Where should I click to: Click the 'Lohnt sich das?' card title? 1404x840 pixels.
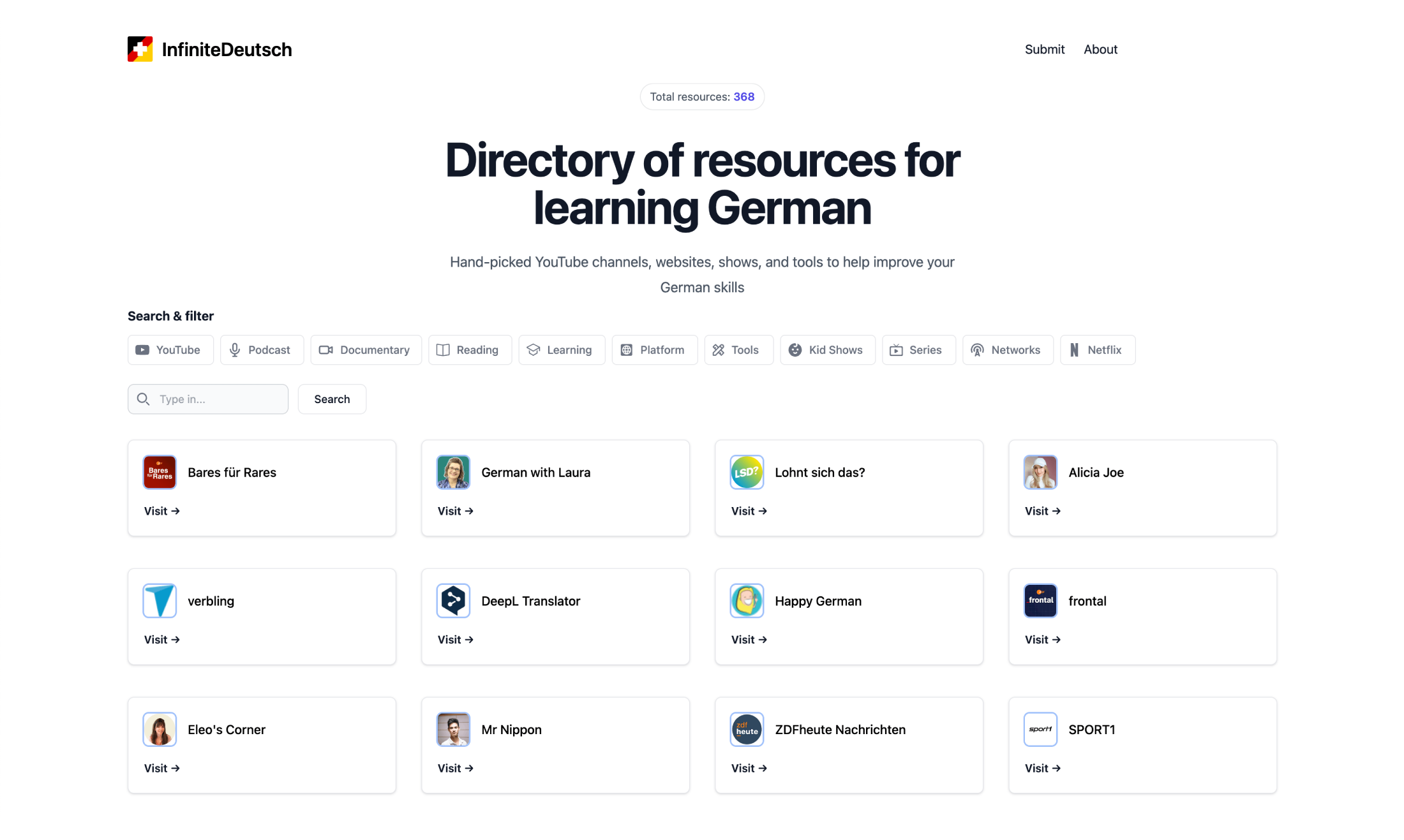[x=820, y=473]
